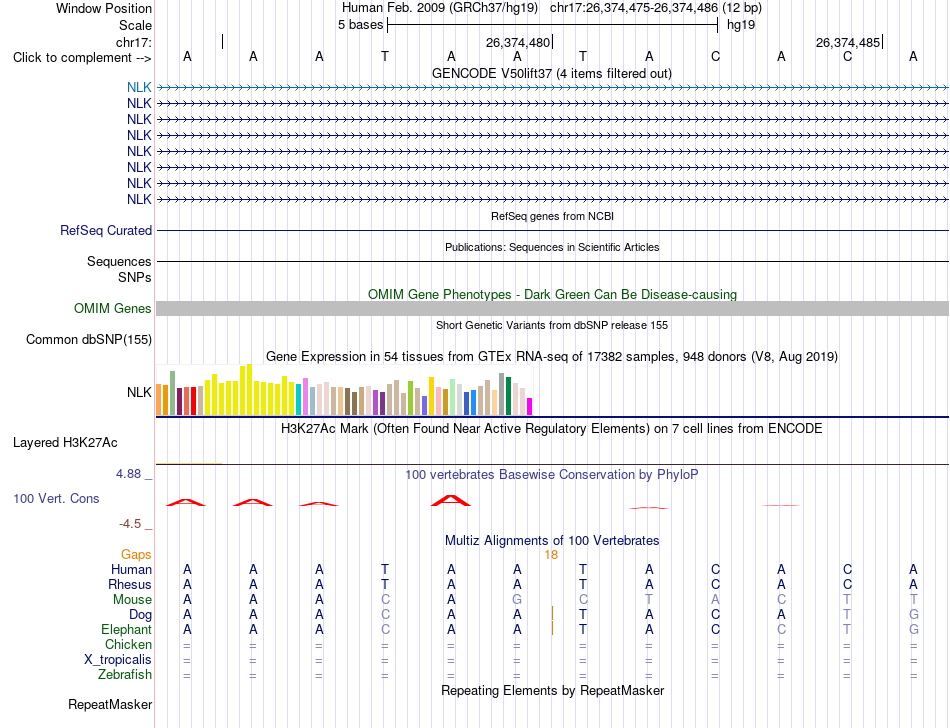The width and height of the screenshot is (950, 728).
Task: Select the Rhesus species label
Action: click(x=130, y=585)
